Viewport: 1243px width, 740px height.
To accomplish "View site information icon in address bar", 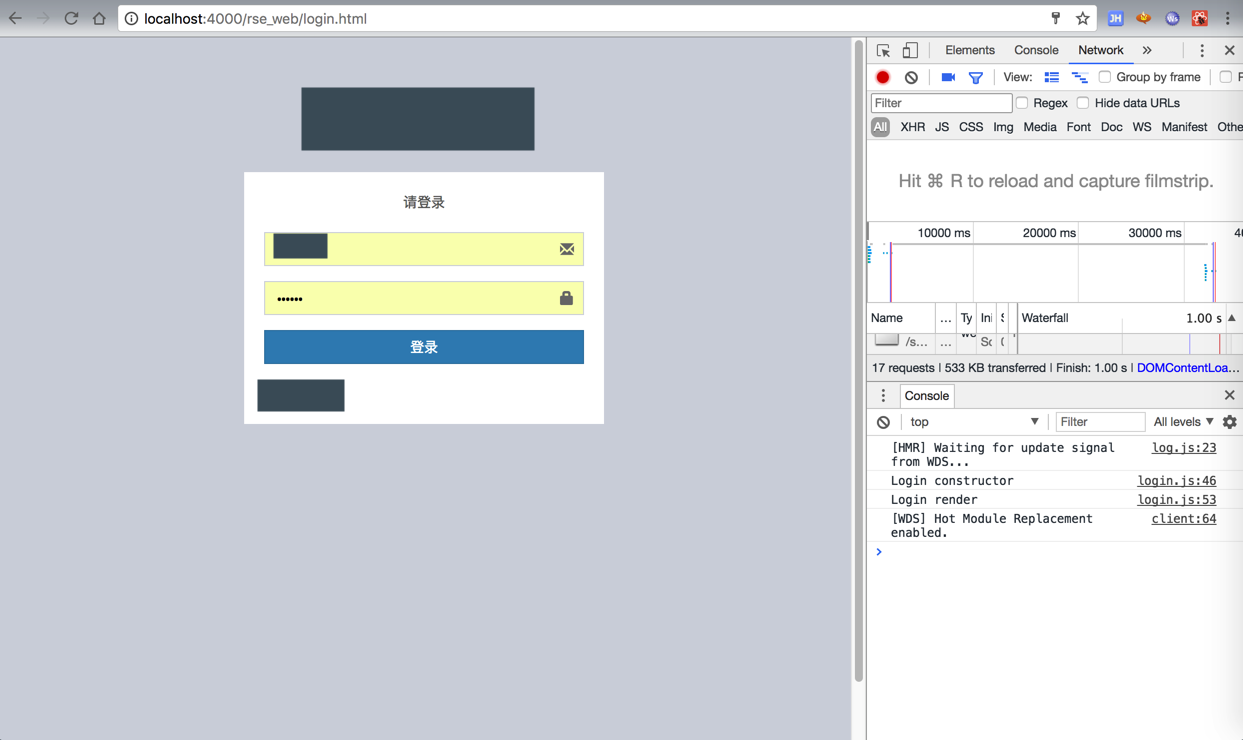I will coord(131,18).
